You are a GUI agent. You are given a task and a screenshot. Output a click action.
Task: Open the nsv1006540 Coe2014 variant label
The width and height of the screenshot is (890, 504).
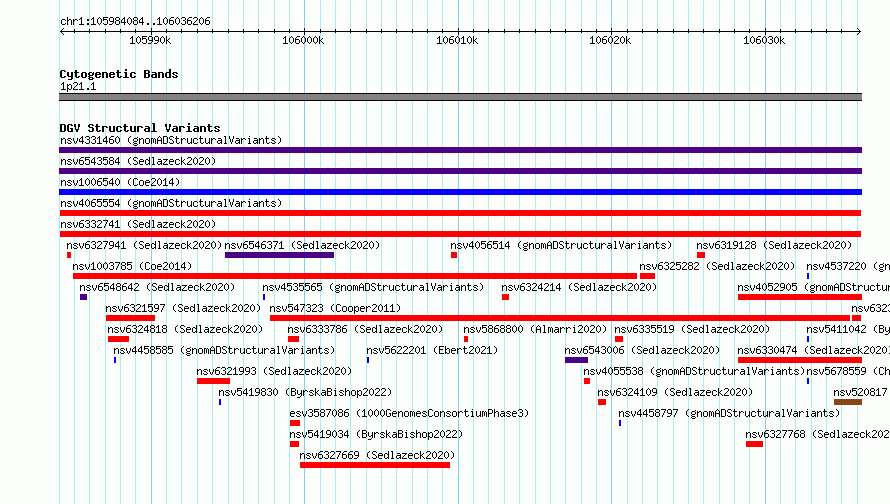[120, 182]
